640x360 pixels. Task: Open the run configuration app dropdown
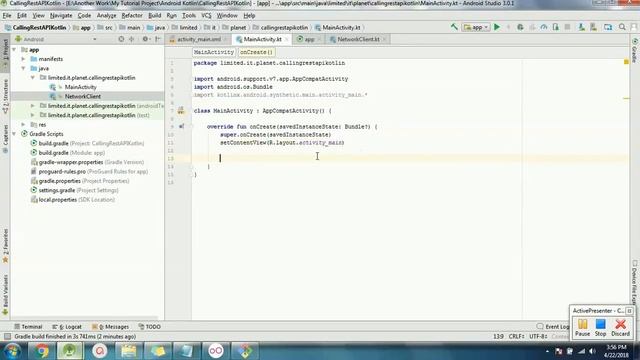[x=476, y=27]
